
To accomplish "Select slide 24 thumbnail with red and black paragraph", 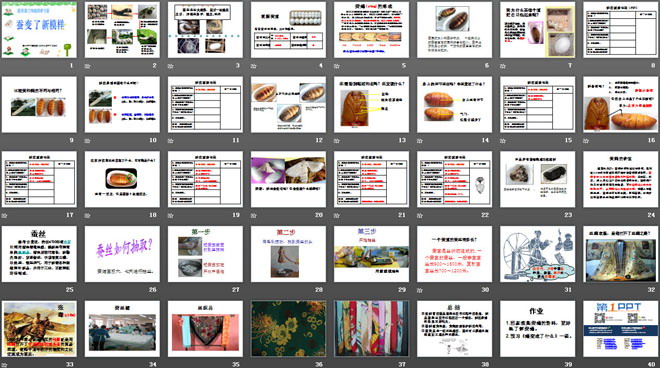I will [621, 179].
